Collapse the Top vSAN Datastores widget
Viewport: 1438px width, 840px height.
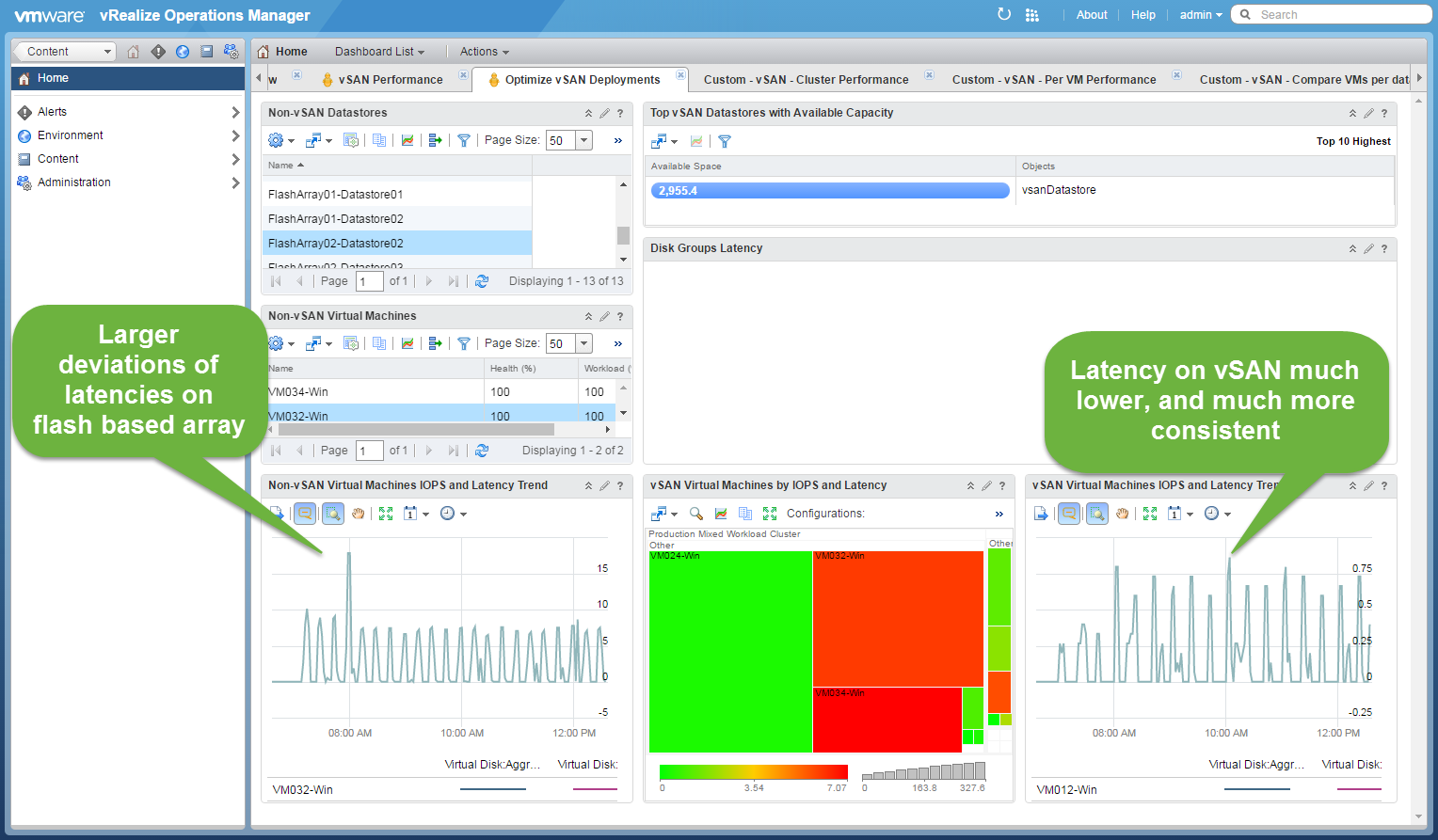pyautogui.click(x=1352, y=114)
